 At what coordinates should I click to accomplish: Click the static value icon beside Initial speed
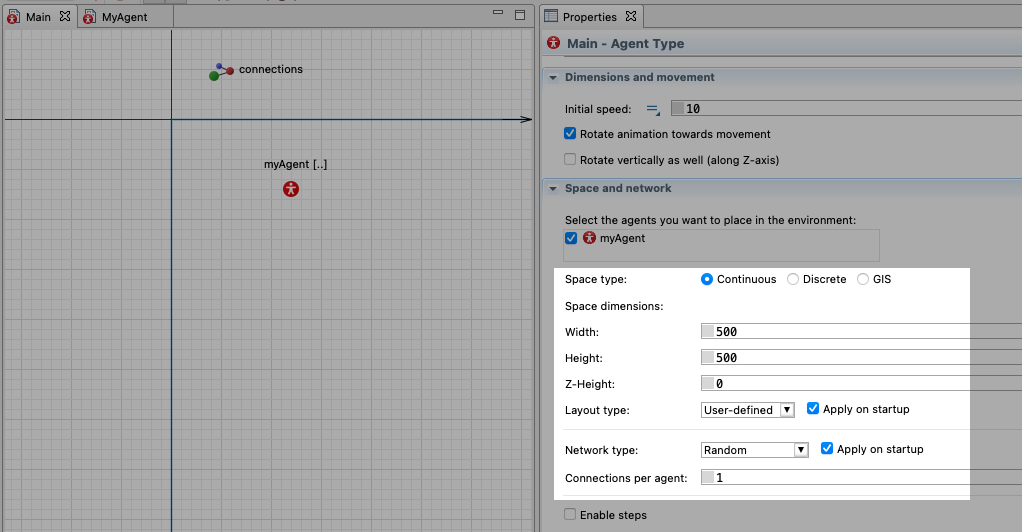pos(652,109)
